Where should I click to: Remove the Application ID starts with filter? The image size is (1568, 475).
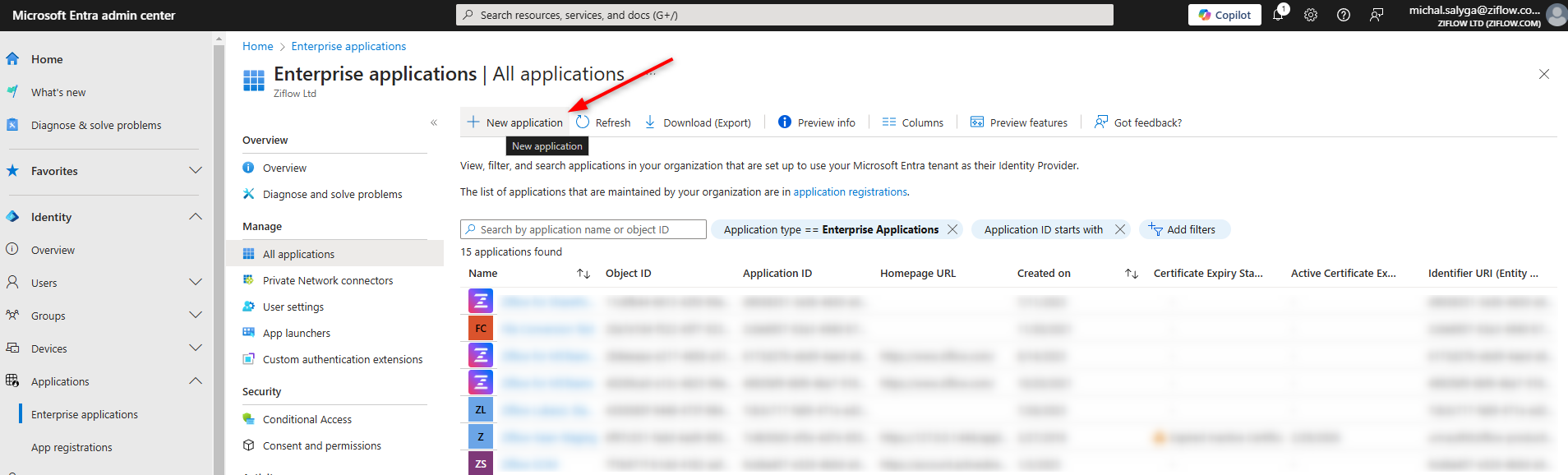tap(1120, 229)
